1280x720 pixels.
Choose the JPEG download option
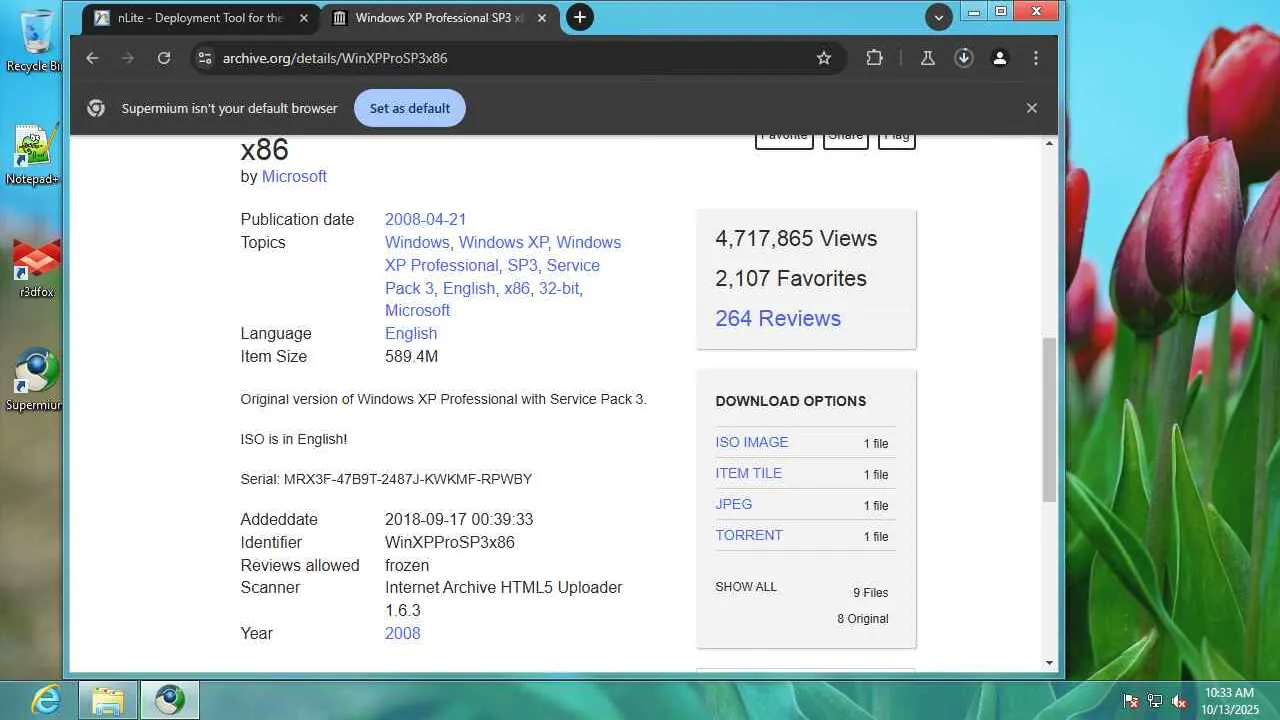(734, 504)
